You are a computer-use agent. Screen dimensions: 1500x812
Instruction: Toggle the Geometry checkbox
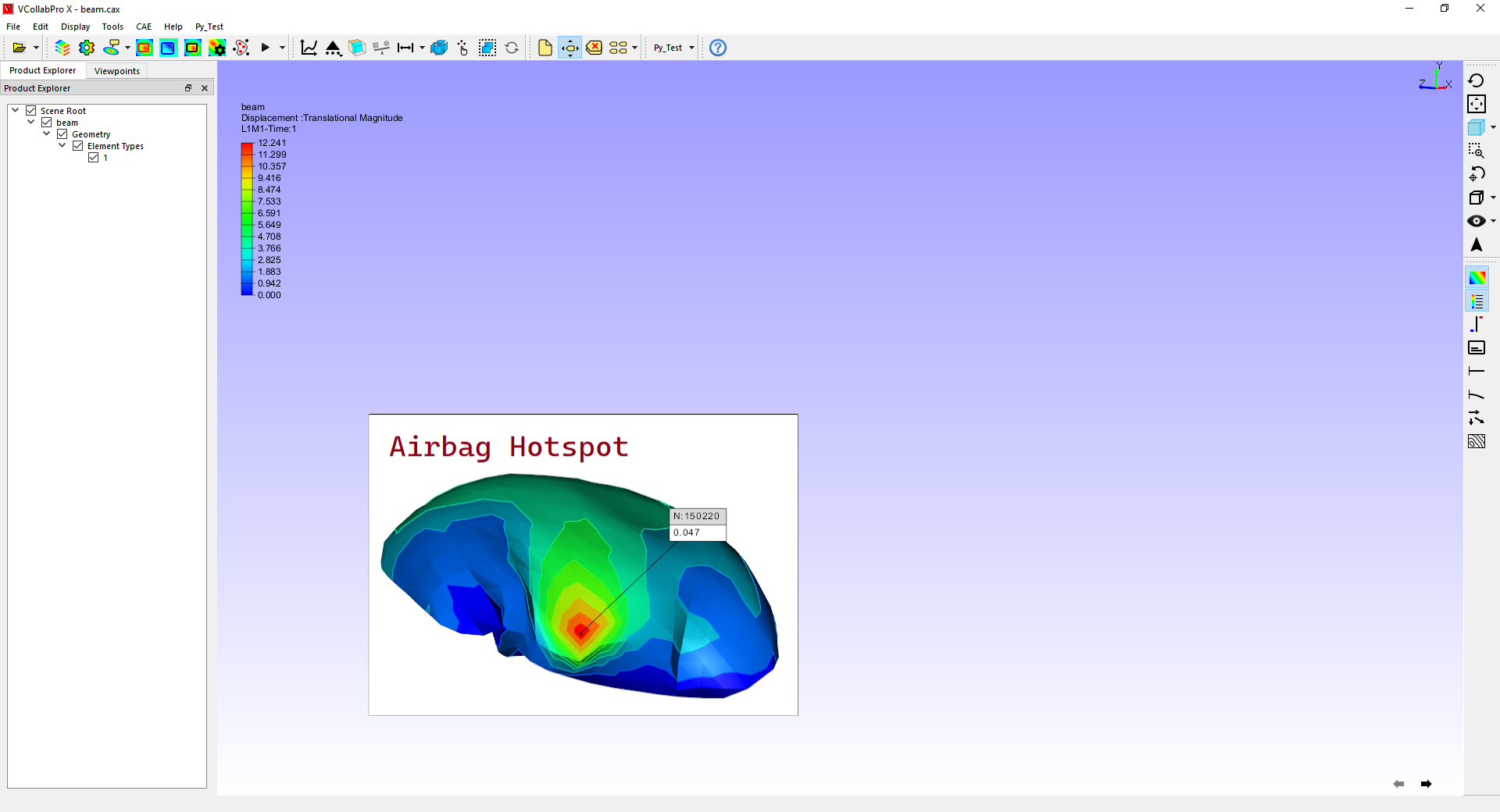62,134
